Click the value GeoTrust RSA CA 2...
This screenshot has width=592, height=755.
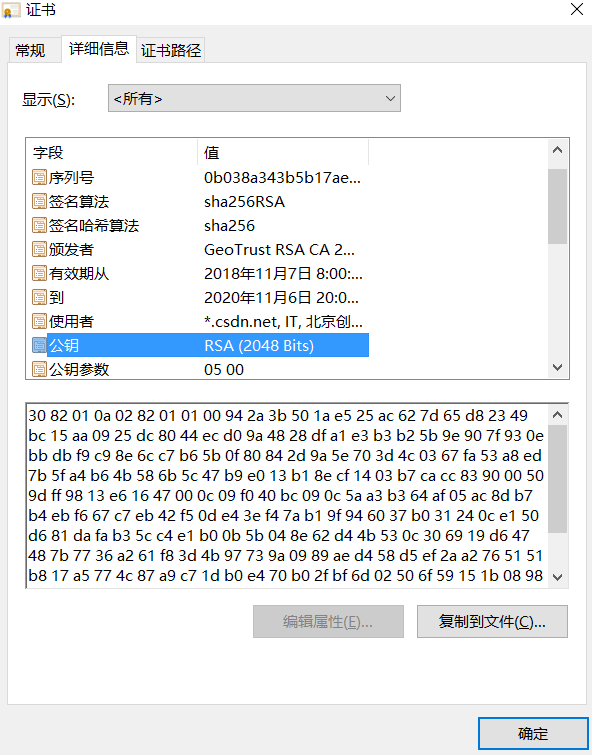click(x=279, y=250)
